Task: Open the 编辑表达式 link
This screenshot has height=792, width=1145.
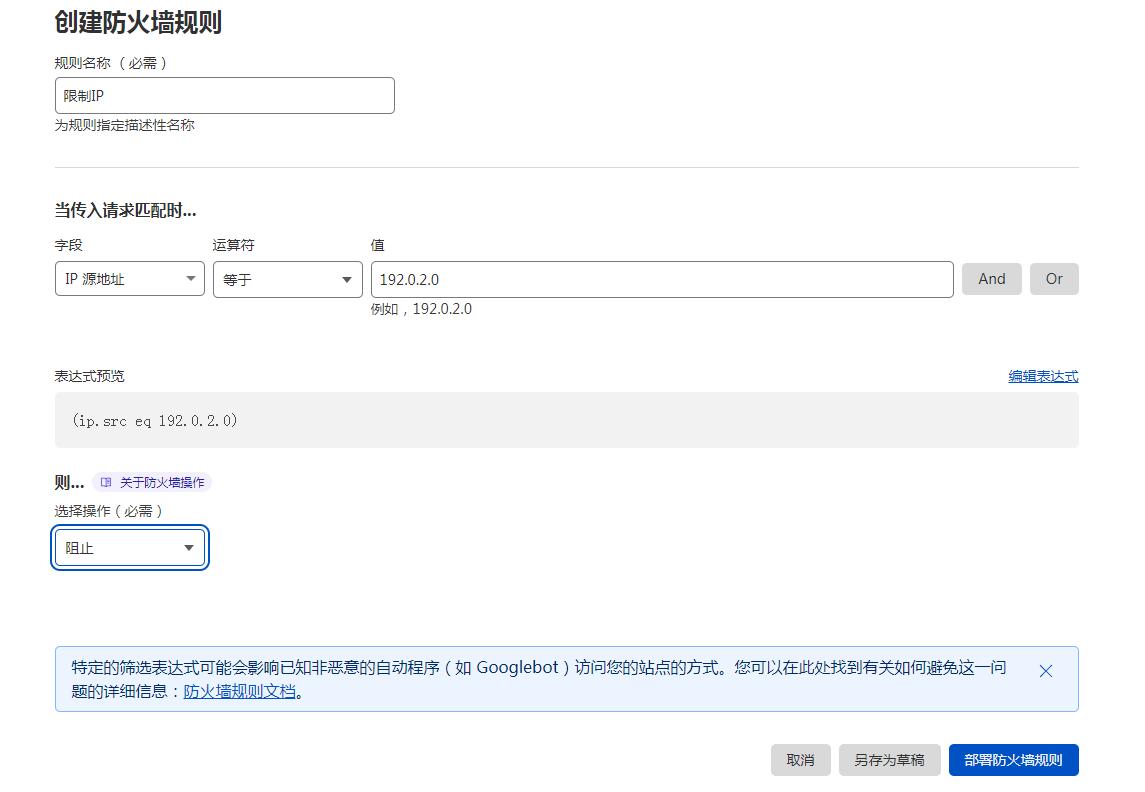Action: (x=1043, y=376)
